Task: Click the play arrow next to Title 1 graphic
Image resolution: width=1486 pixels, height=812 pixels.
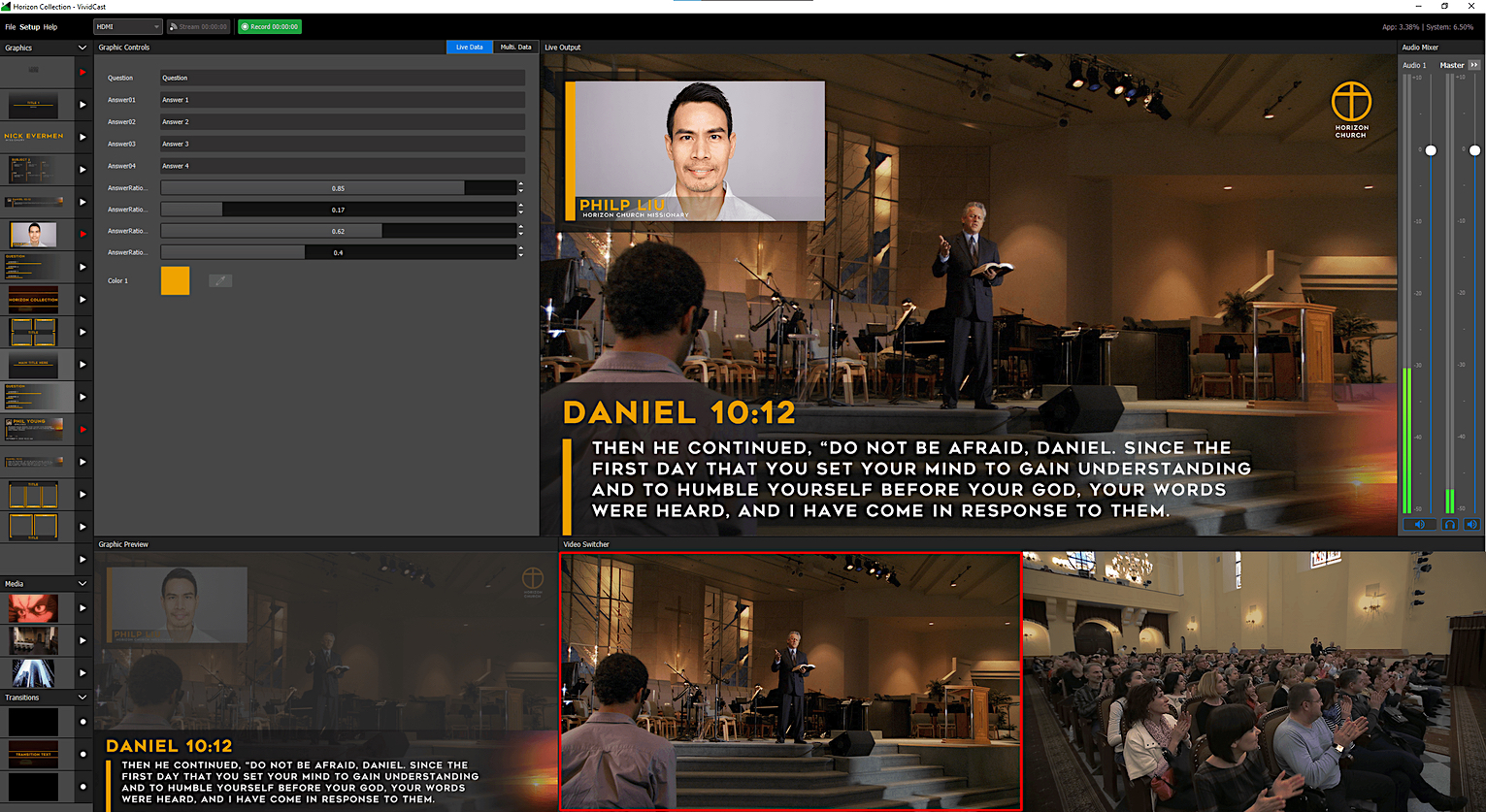Action: [x=83, y=105]
